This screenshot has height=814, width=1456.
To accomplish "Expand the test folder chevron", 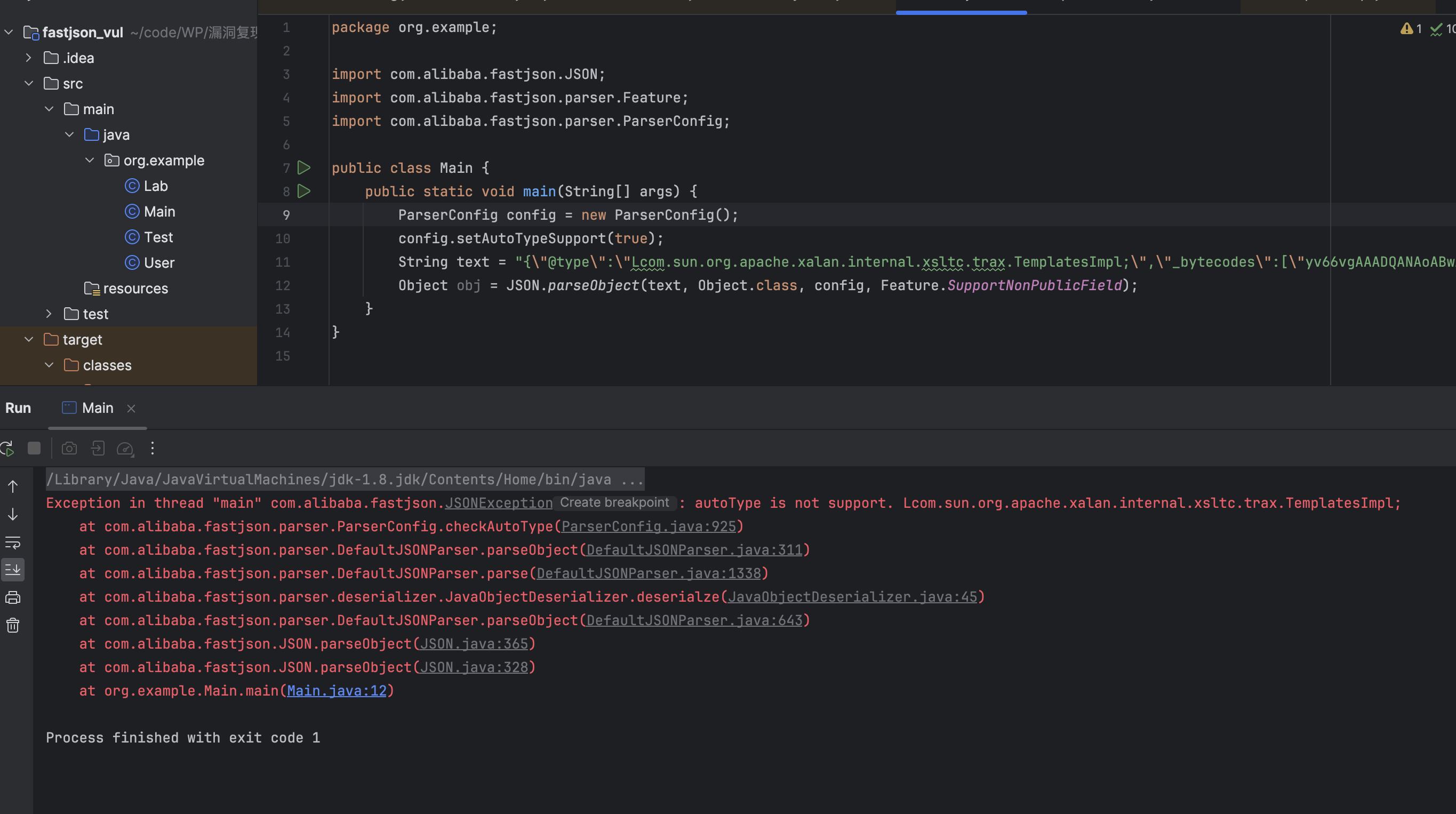I will pyautogui.click(x=49, y=314).
